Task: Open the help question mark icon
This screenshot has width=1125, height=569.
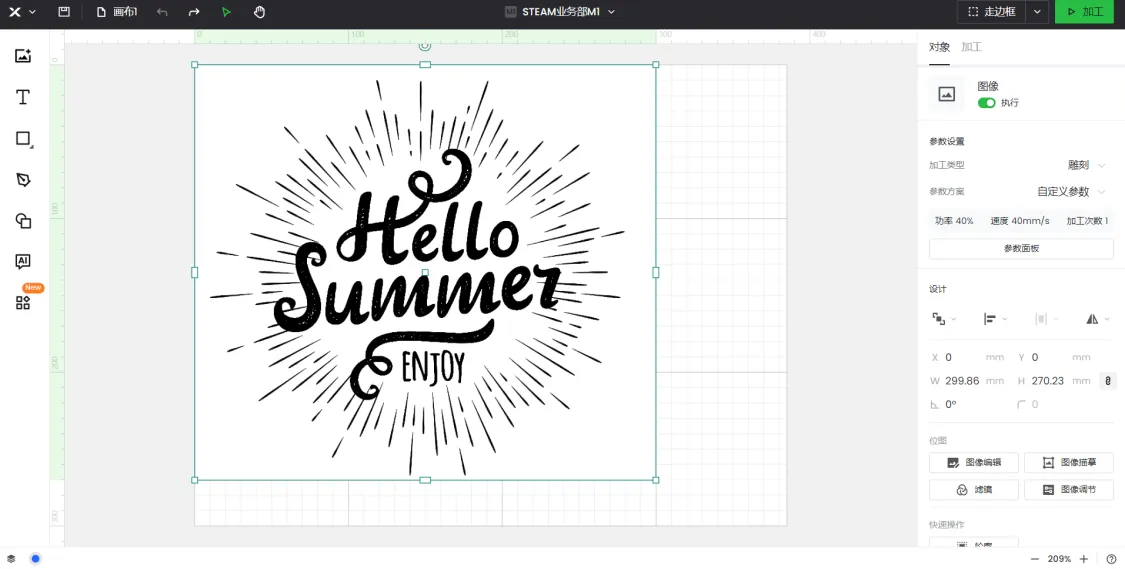Action: pos(1111,559)
